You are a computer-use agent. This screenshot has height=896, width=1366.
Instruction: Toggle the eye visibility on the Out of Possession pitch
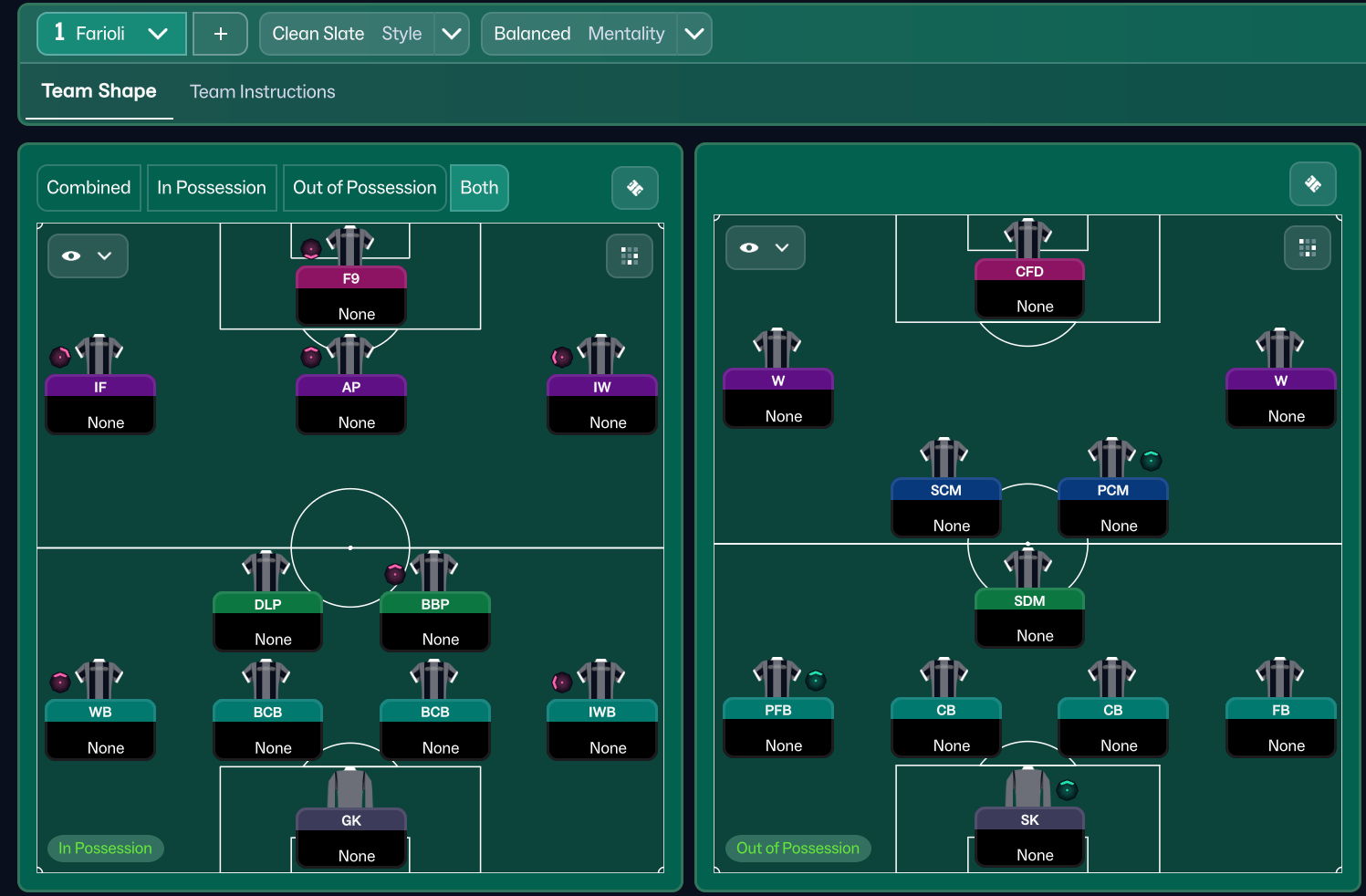click(x=750, y=248)
